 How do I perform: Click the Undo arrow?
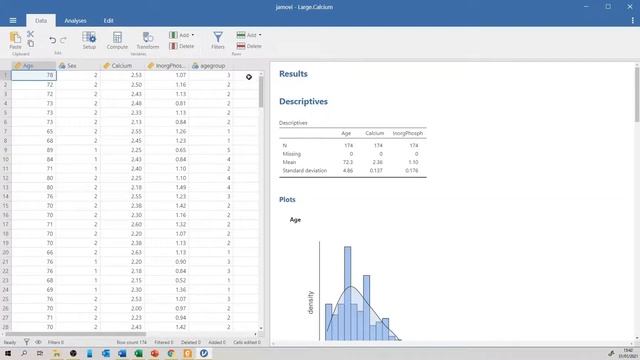point(53,40)
